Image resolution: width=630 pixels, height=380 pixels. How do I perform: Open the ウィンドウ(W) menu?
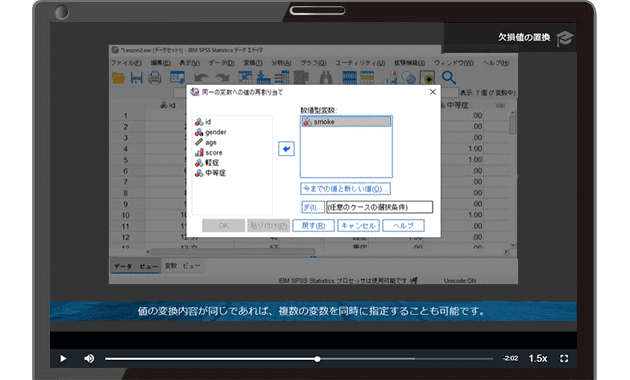454,63
